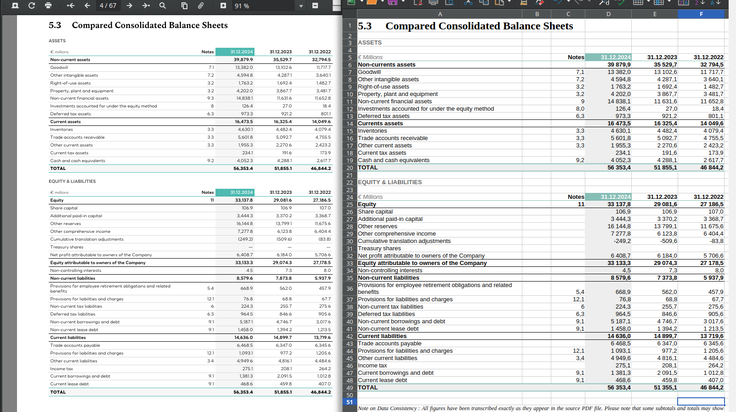736x412 pixels.
Task: Reload the PDF document
Action: pyautogui.click(x=31, y=6)
